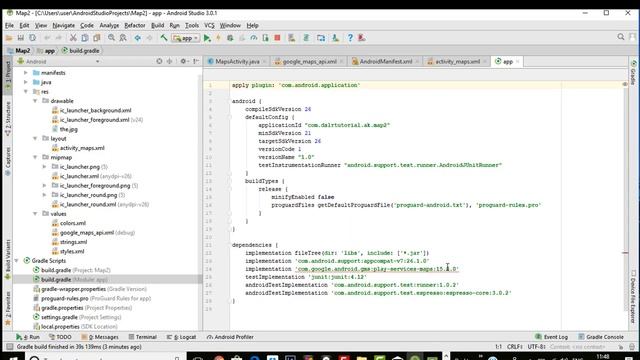Image resolution: width=640 pixels, height=360 pixels.
Task: Click the Collapse All icon in Project panel
Action: click(169, 61)
